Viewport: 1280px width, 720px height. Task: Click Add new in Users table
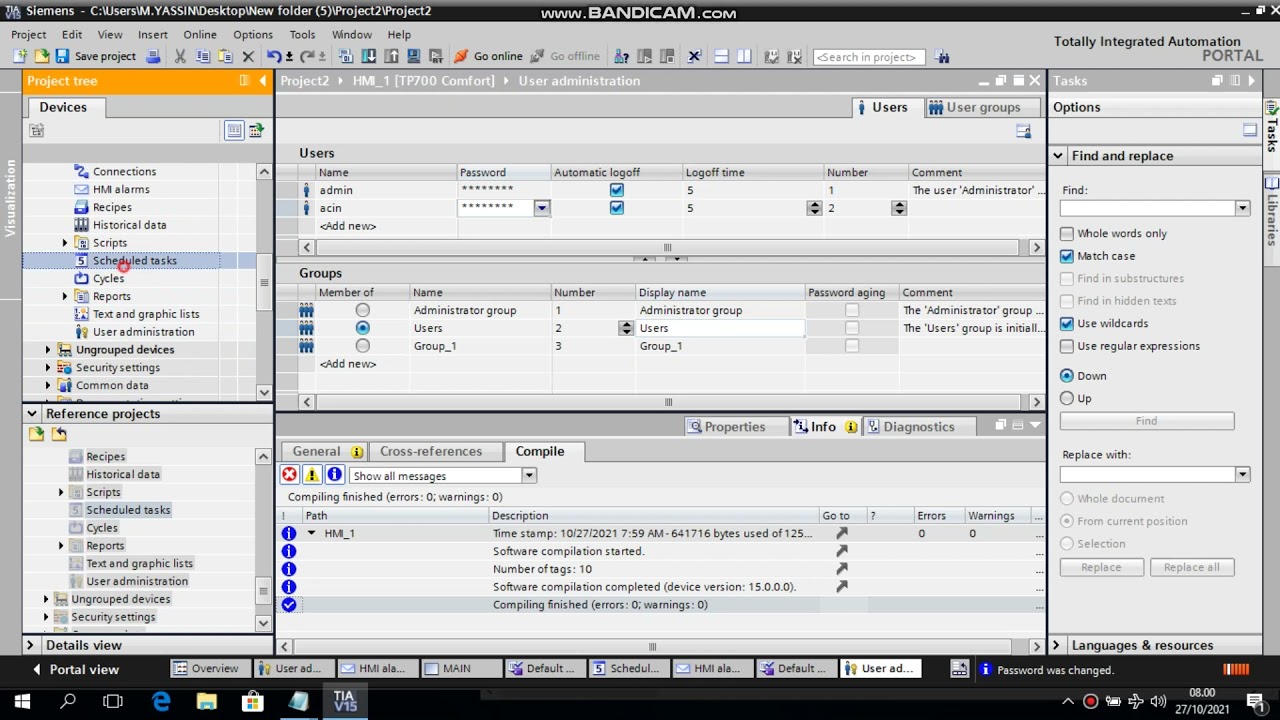pyautogui.click(x=348, y=226)
